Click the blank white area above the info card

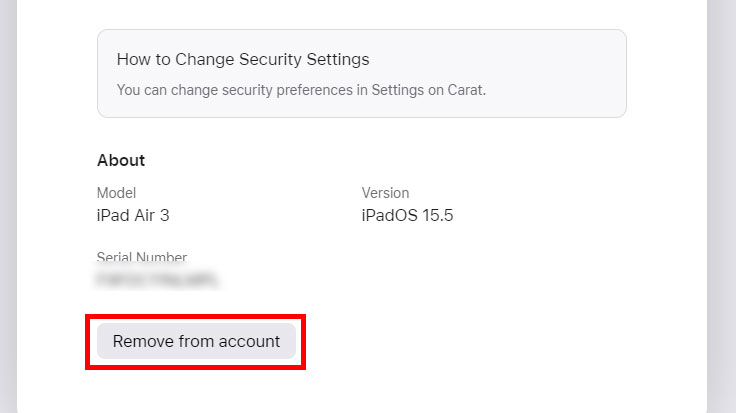click(360, 12)
